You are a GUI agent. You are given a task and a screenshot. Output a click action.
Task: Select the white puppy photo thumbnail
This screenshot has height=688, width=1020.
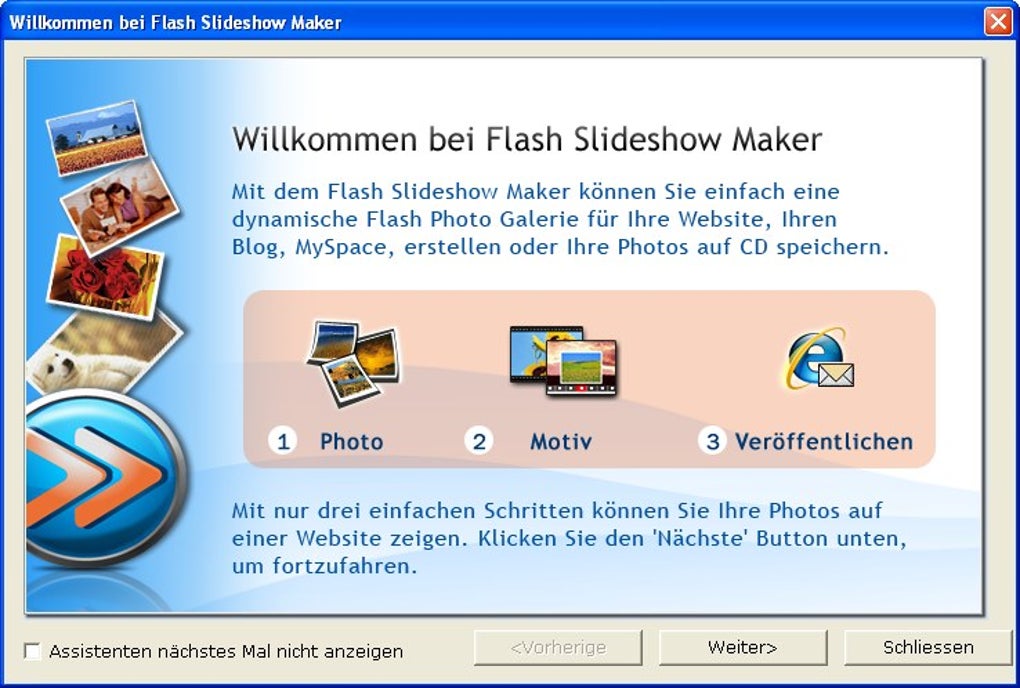104,352
